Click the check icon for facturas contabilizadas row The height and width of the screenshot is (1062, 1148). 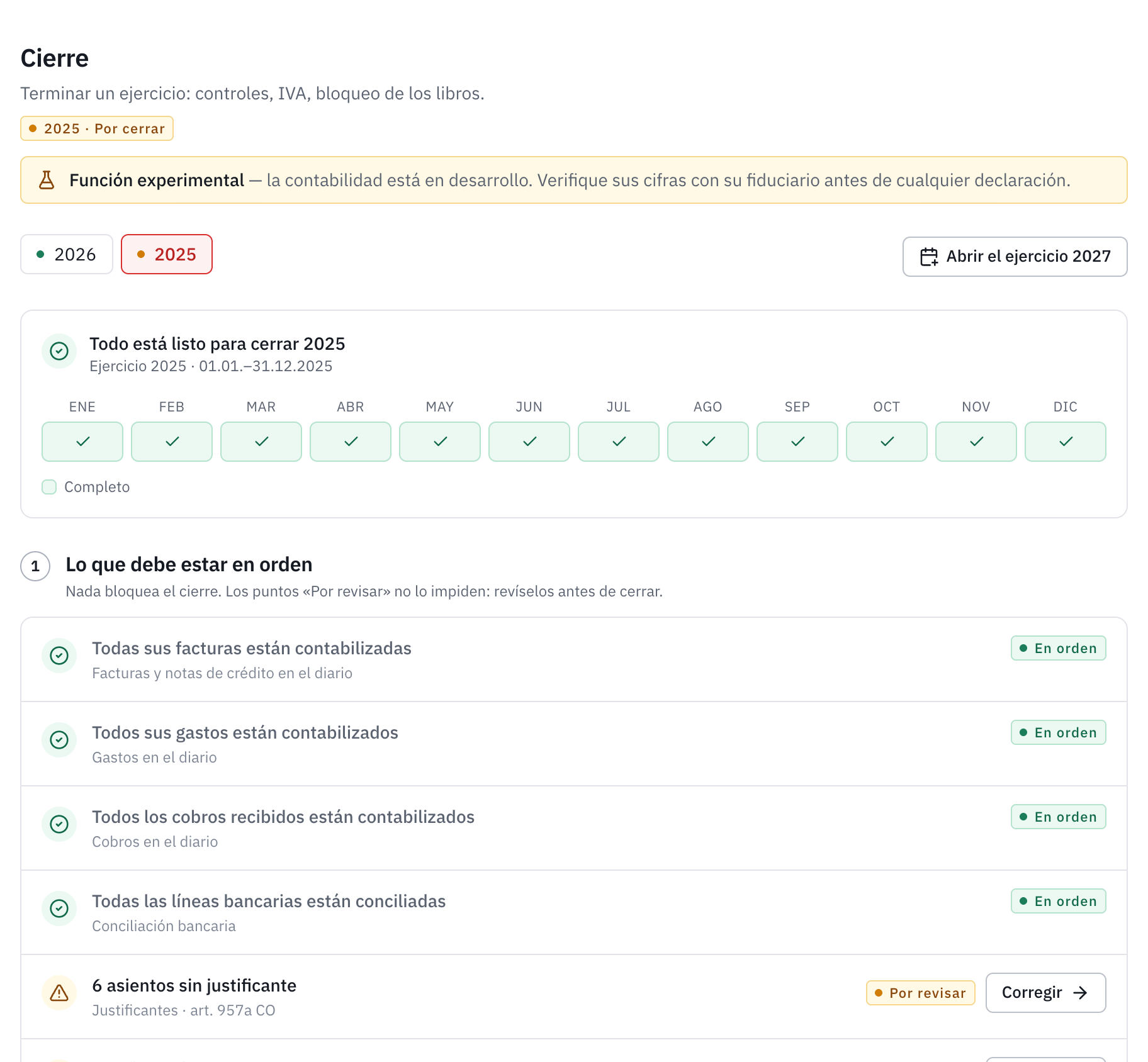tap(59, 656)
